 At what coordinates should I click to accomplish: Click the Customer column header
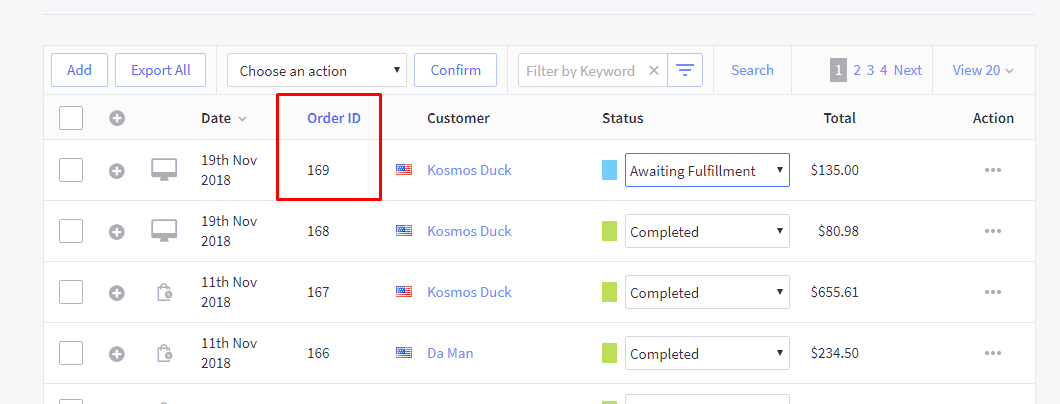click(x=458, y=118)
